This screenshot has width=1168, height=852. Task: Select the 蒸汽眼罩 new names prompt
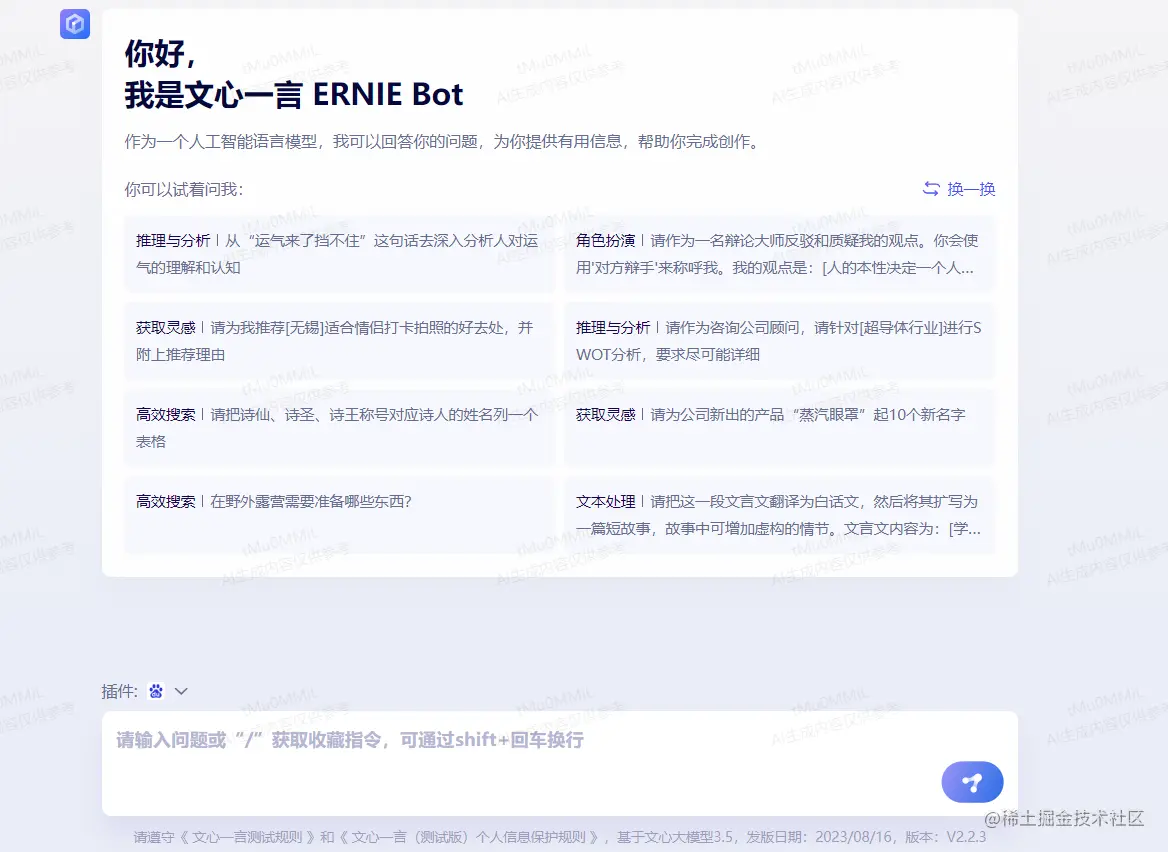point(779,428)
